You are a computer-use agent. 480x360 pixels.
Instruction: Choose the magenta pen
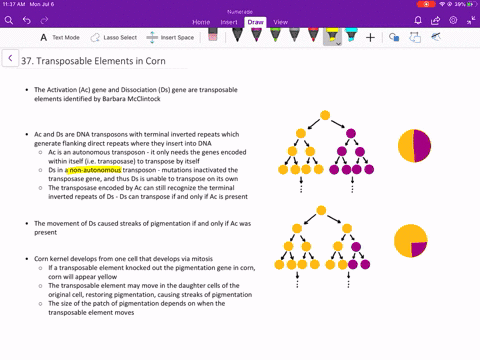point(256,35)
